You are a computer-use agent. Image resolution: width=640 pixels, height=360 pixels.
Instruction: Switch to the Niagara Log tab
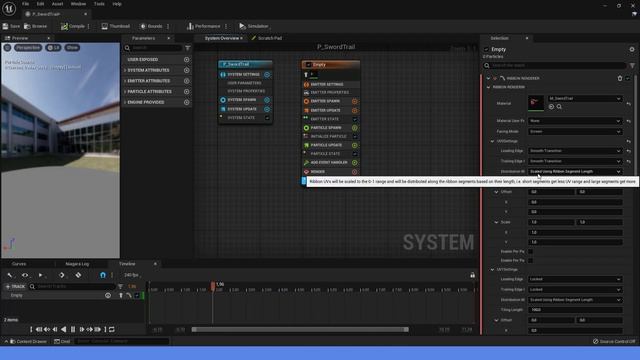click(x=77, y=264)
